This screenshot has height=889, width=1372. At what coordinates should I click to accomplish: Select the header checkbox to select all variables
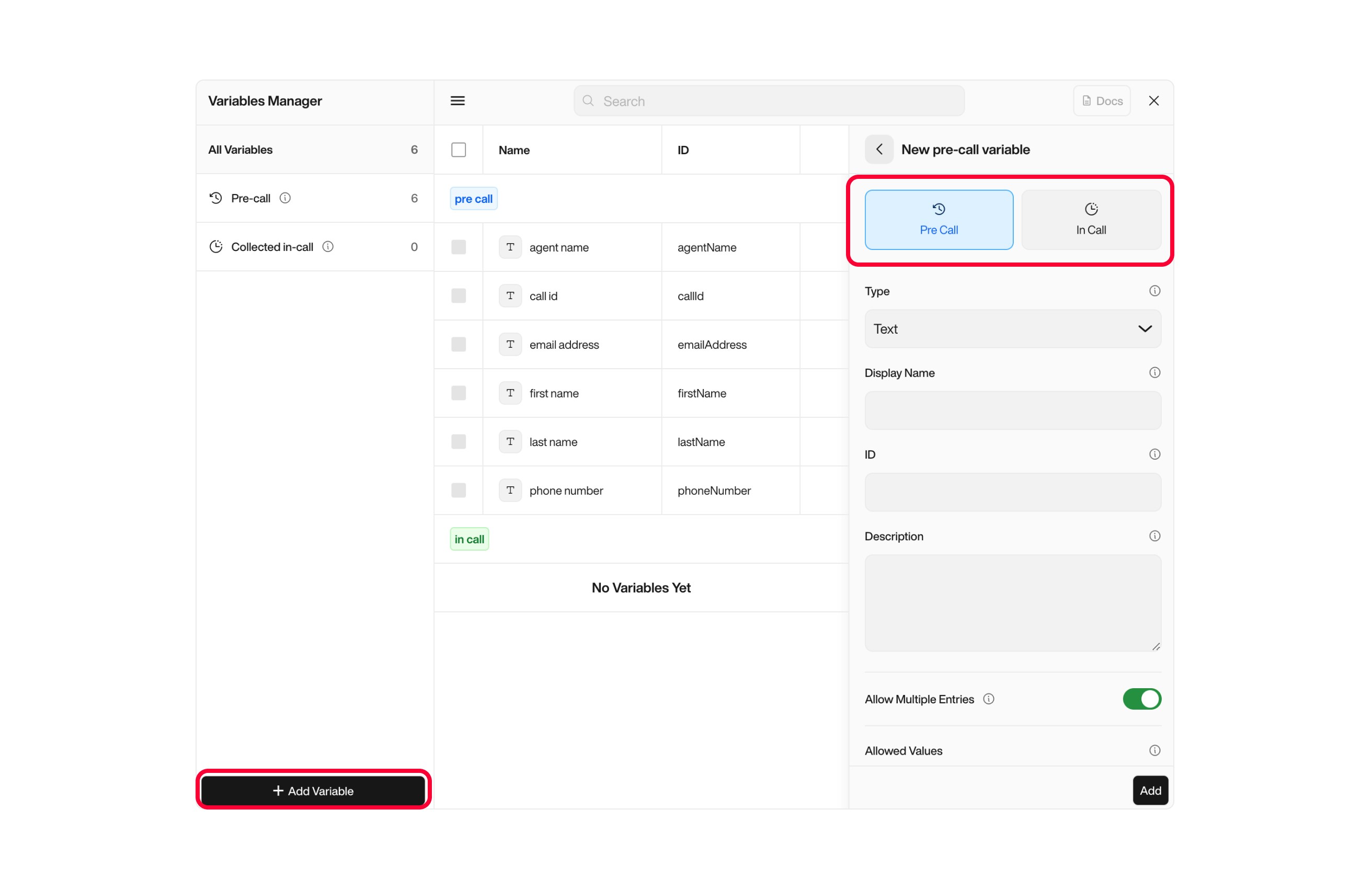click(x=459, y=150)
